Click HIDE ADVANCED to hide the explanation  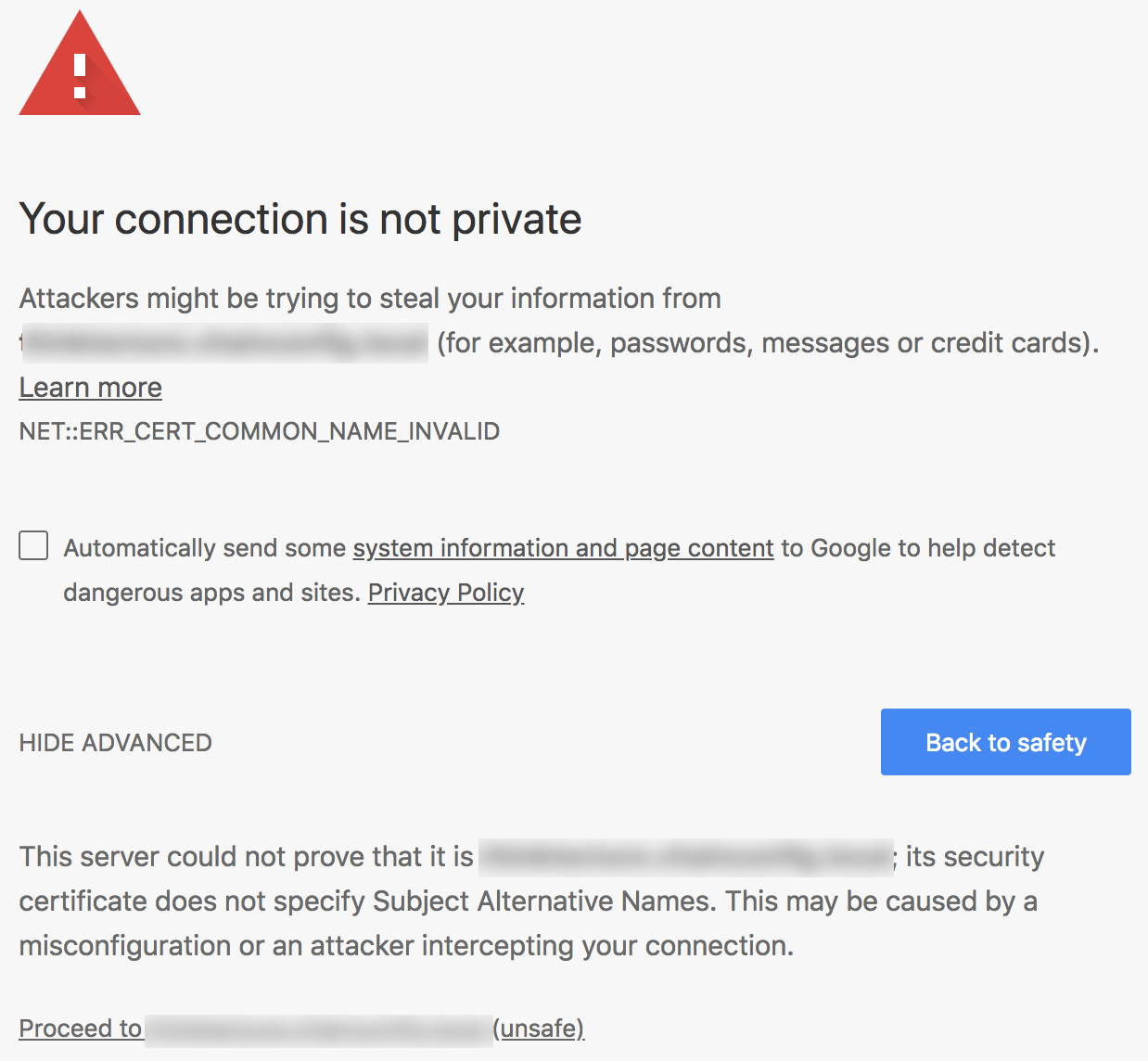[114, 742]
